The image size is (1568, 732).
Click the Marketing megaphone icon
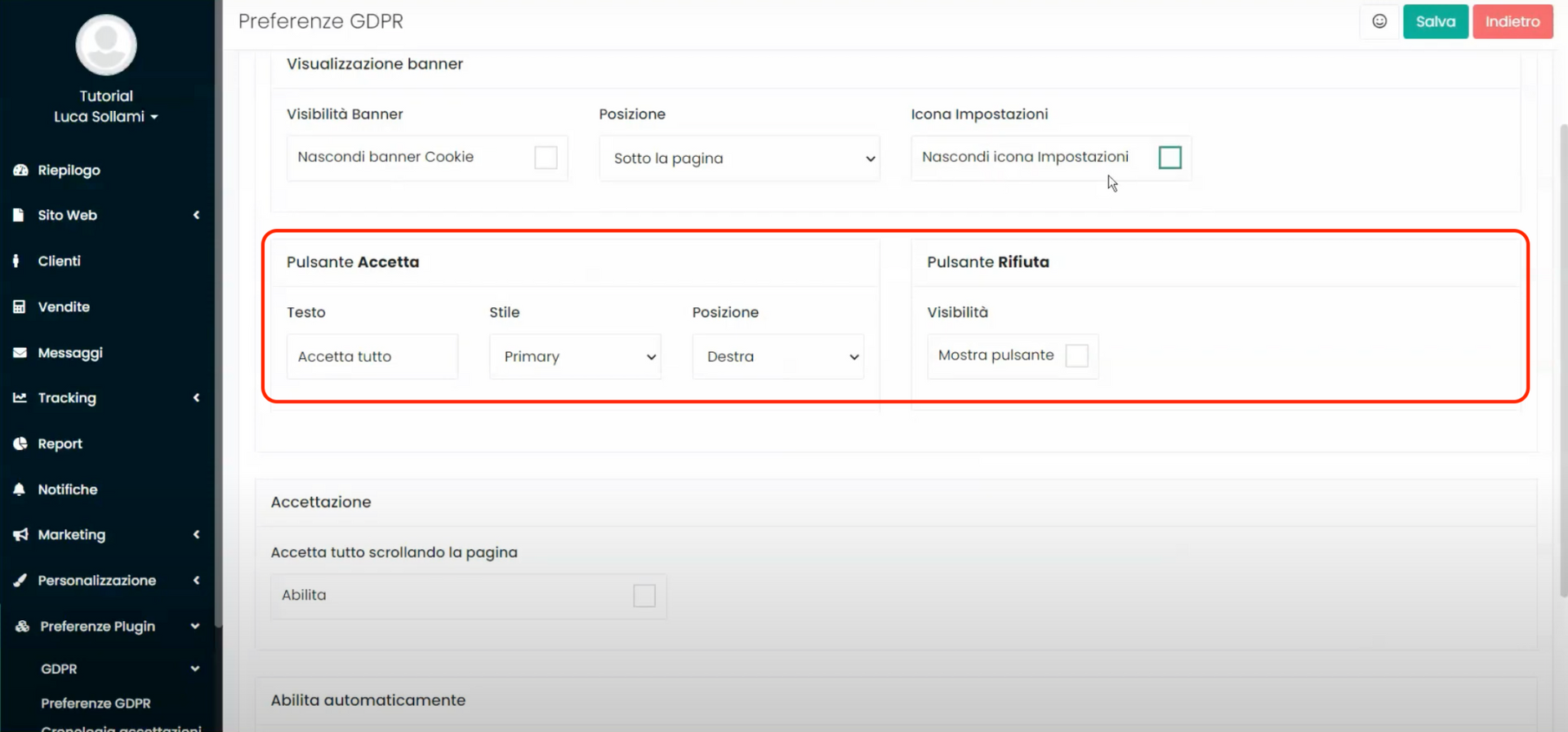tap(20, 534)
